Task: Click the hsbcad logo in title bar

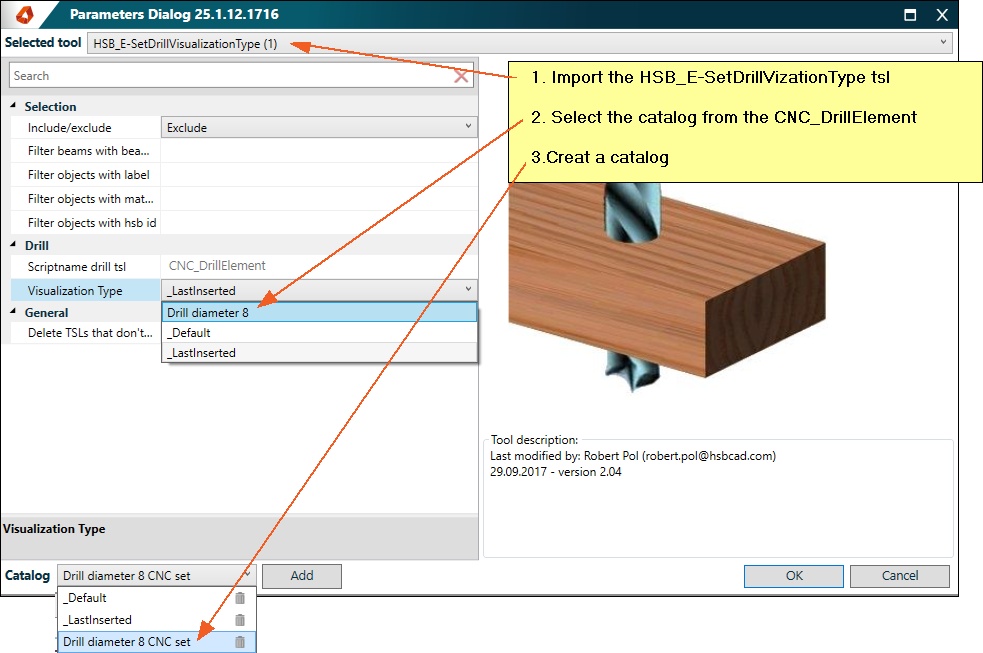Action: tap(24, 14)
